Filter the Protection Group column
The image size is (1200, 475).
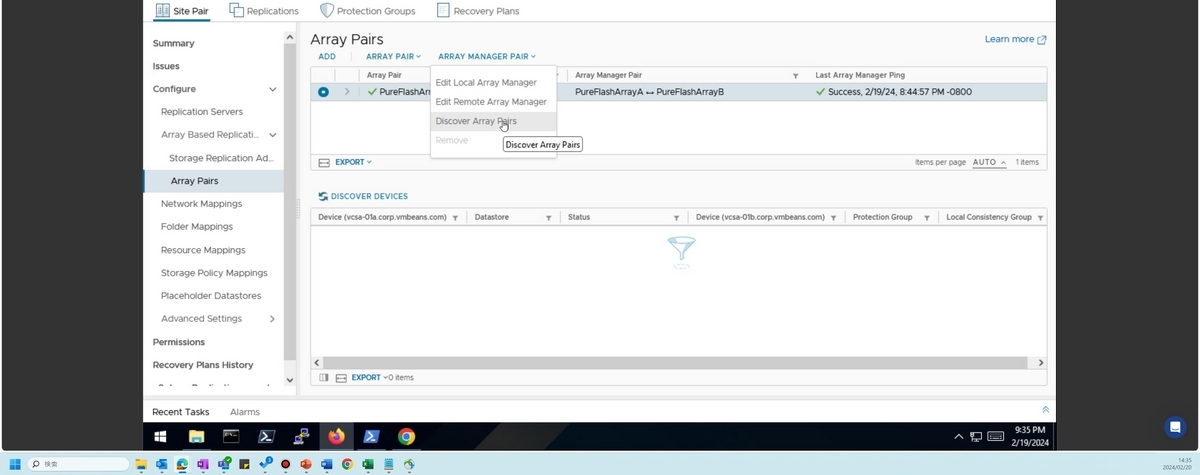[x=926, y=217]
